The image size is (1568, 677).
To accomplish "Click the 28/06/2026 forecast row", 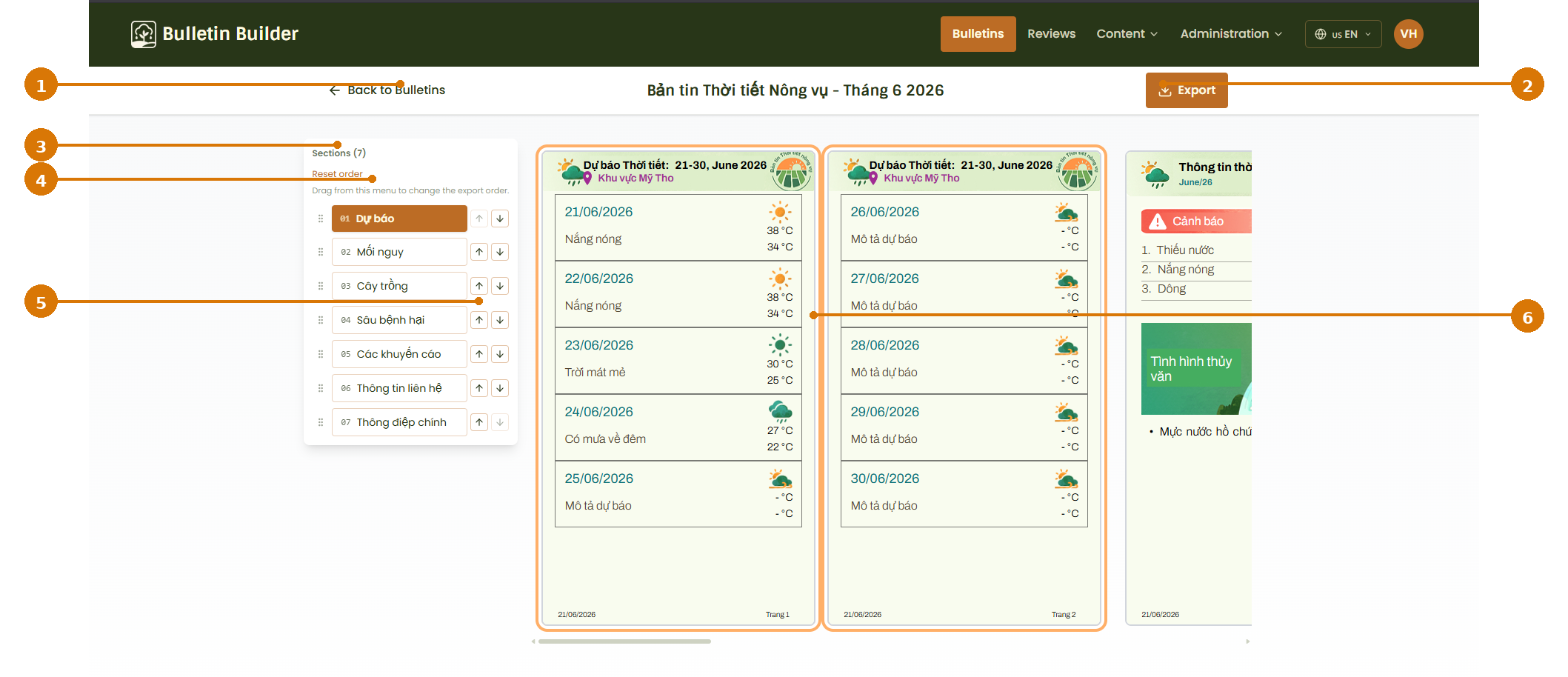I will pyautogui.click(x=964, y=361).
